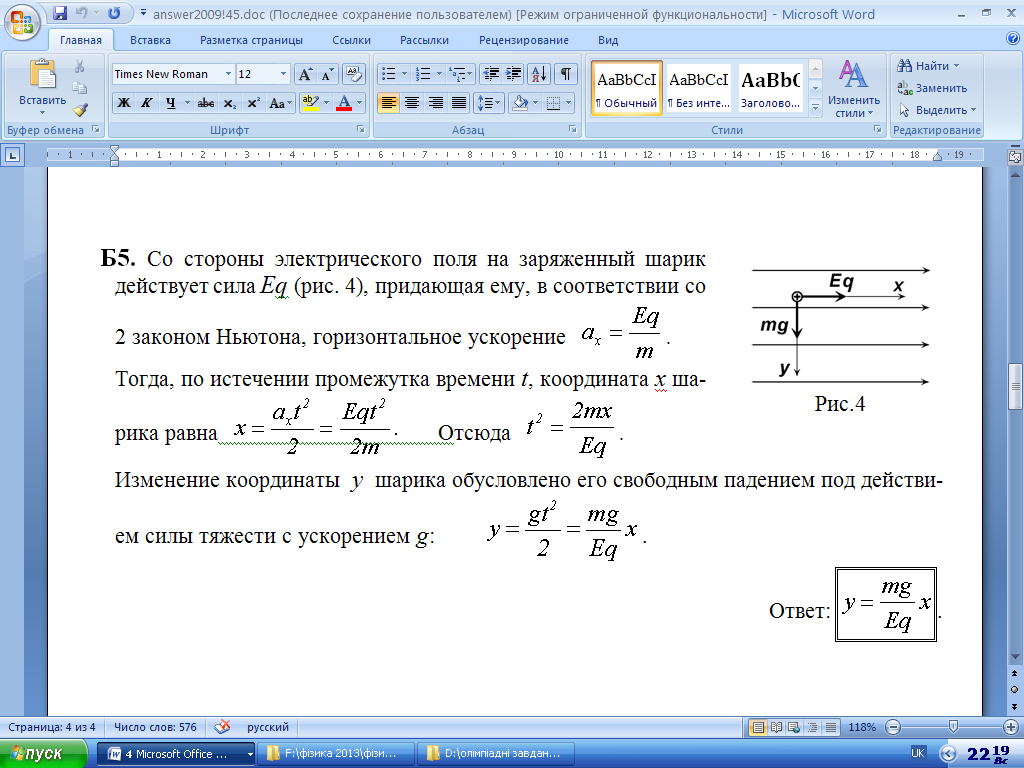Open Шрифт dialog launcher
The width and height of the screenshot is (1024, 768).
(360, 129)
